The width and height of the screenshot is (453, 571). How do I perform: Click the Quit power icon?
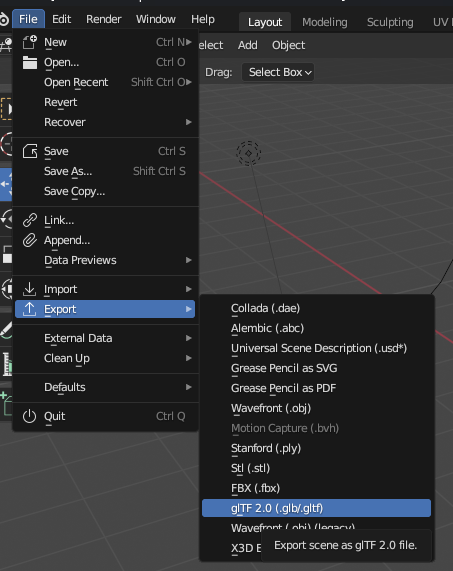29,416
